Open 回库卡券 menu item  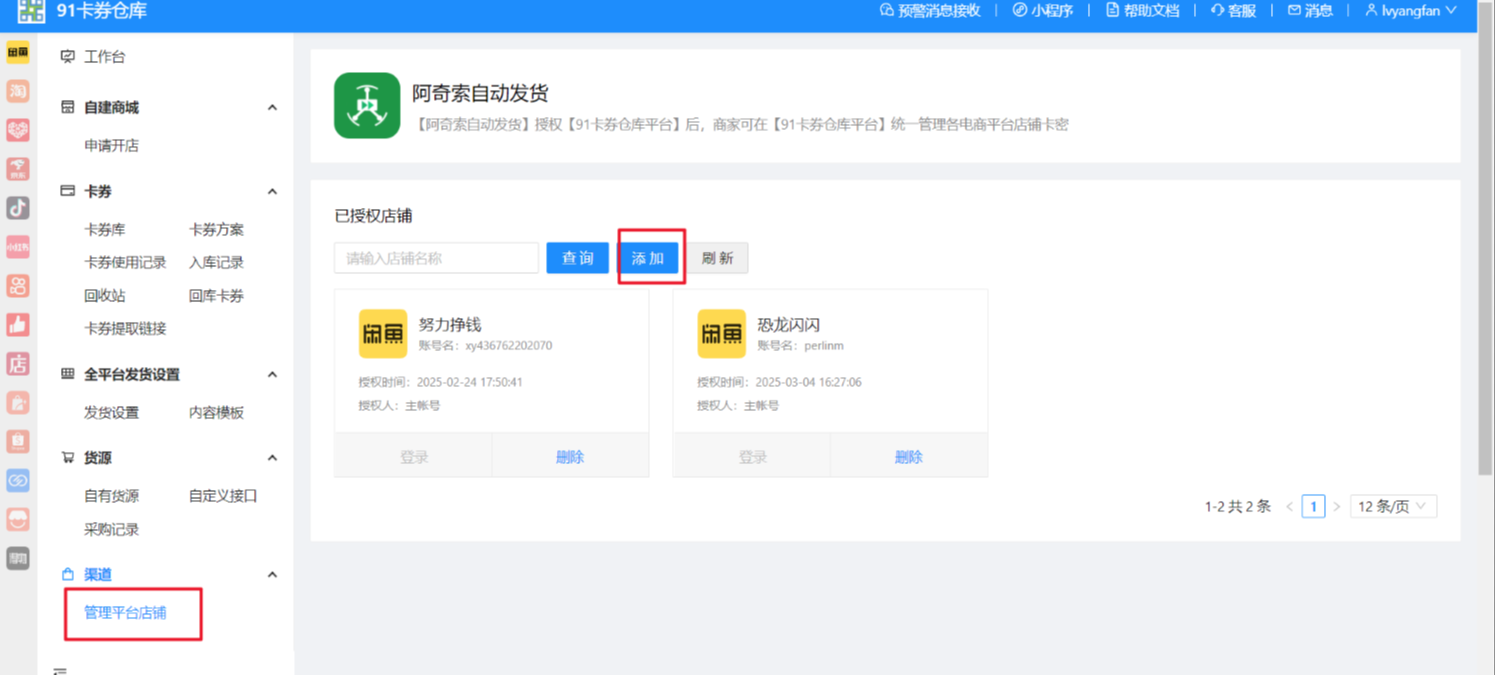pyautogui.click(x=216, y=296)
